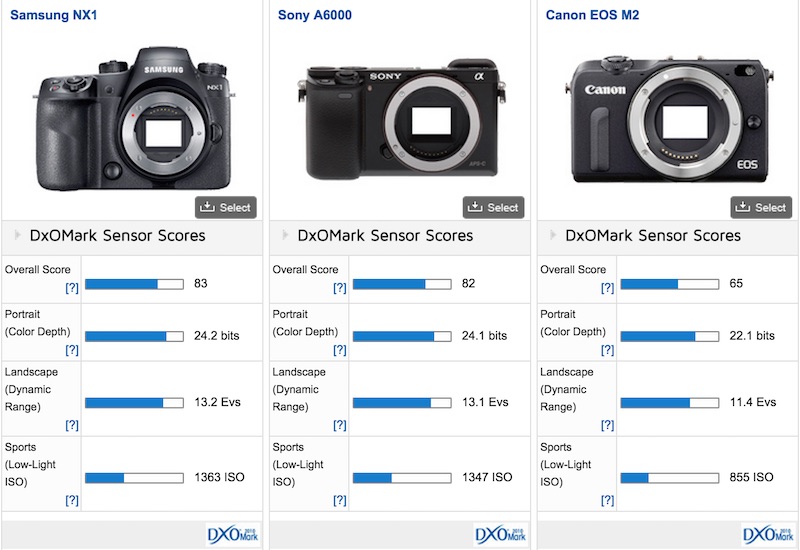Image resolution: width=800 pixels, height=550 pixels.
Task: Click the DxOMark logo under Sony A6000
Action: click(501, 535)
